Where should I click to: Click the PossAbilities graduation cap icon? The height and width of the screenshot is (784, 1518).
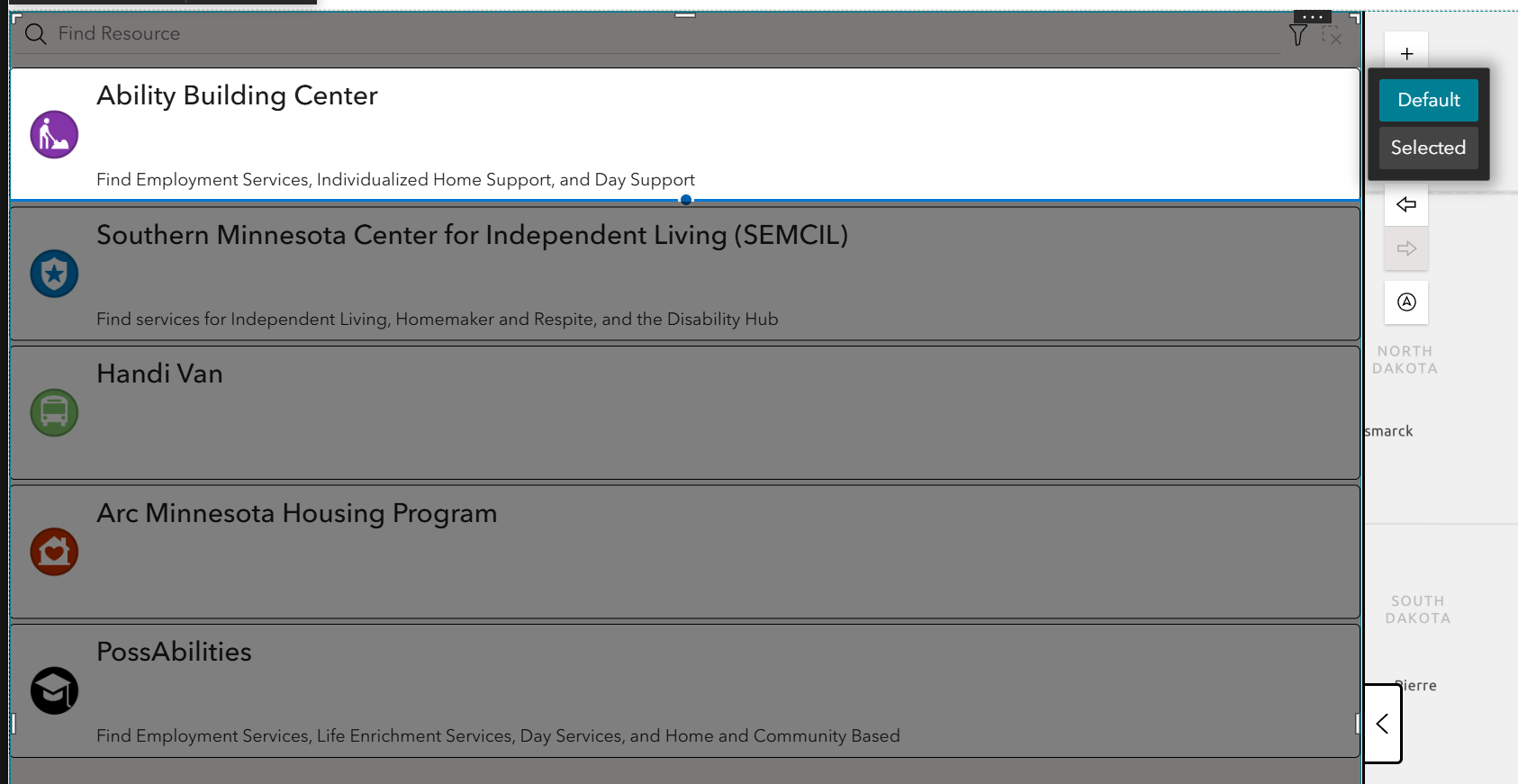coord(54,691)
